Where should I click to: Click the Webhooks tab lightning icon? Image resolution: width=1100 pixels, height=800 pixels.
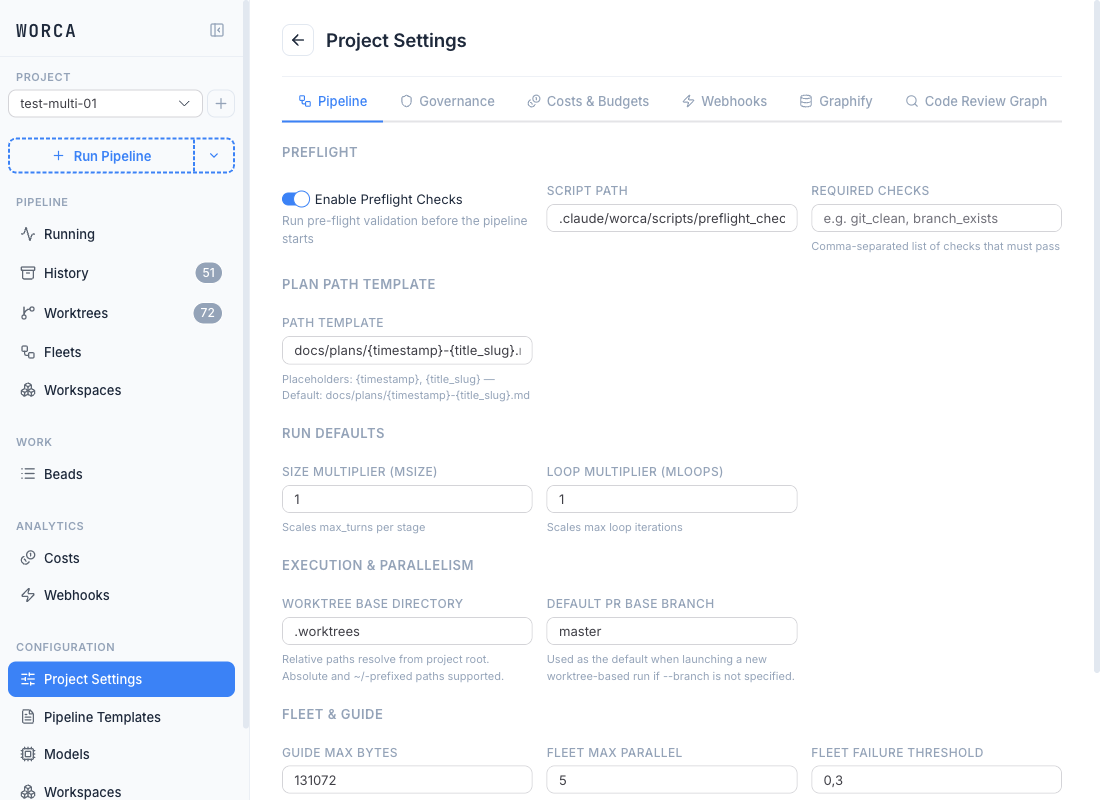tap(688, 101)
